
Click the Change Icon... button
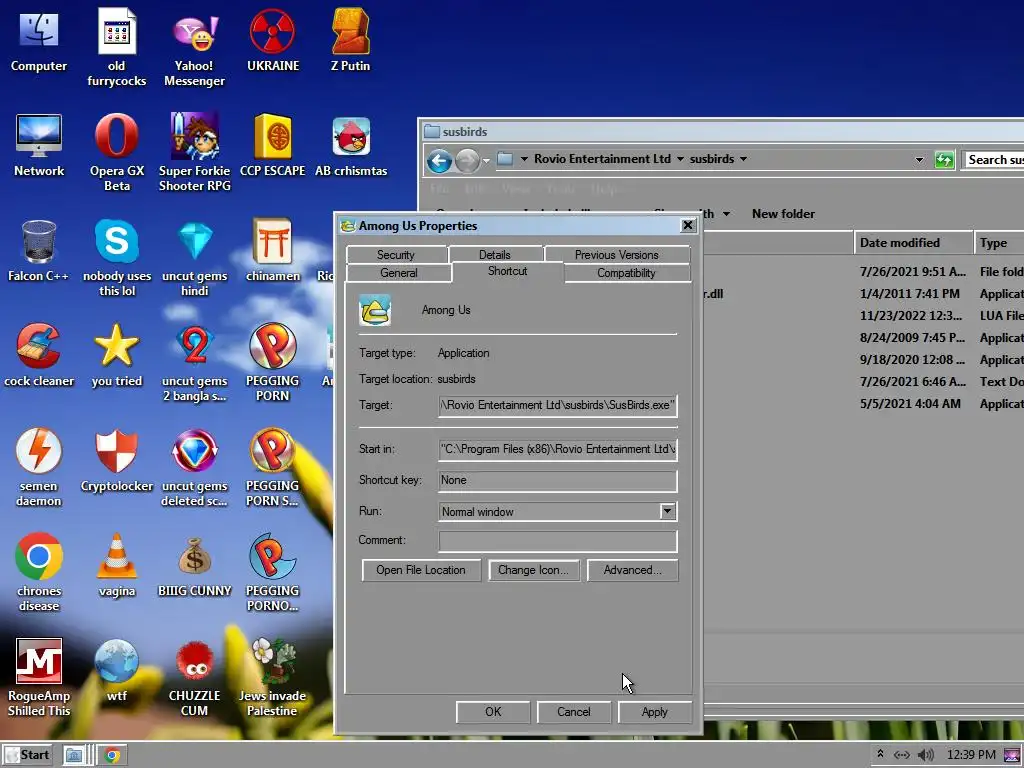pyautogui.click(x=533, y=570)
